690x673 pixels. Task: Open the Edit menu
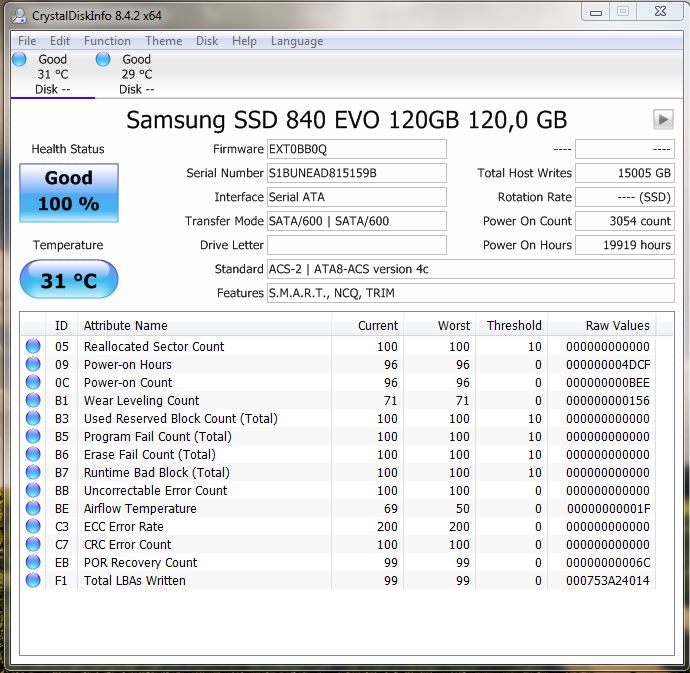coord(59,41)
